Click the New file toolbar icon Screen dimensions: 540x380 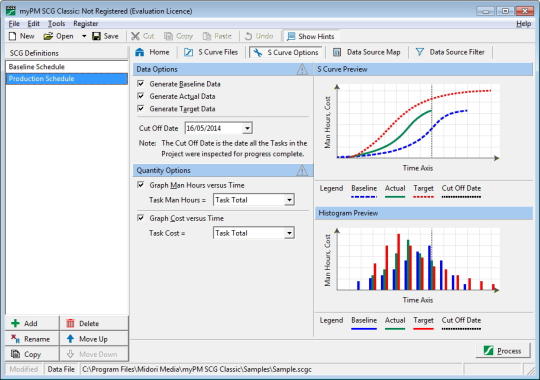12,36
